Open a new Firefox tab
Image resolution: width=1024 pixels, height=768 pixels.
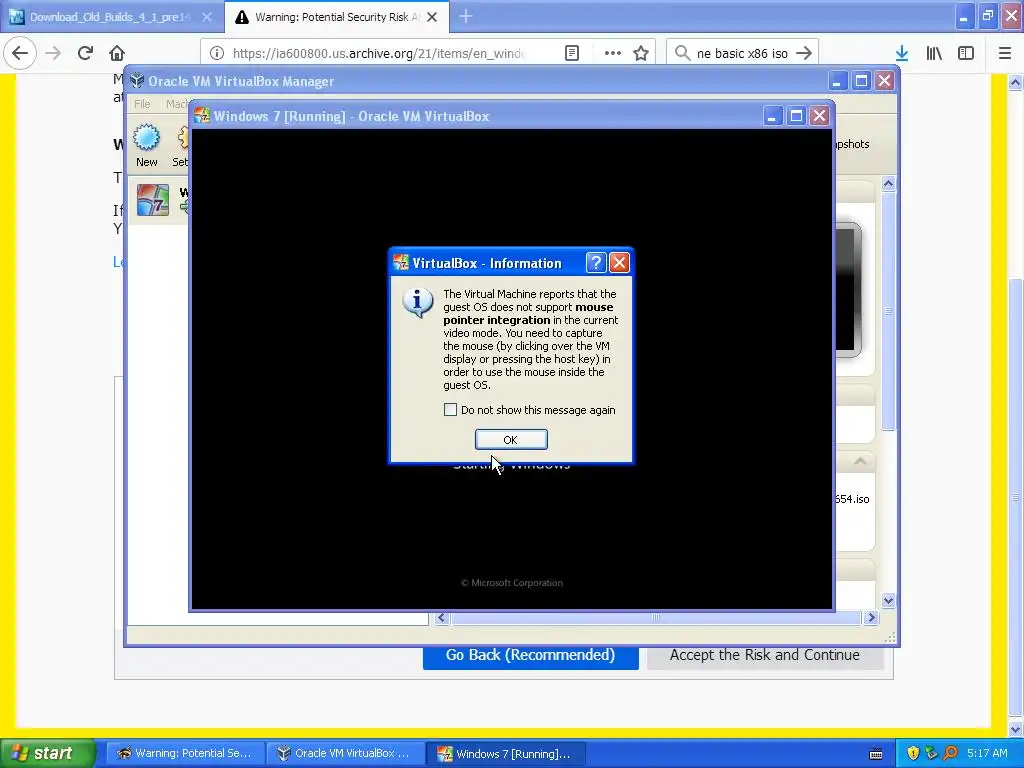[466, 17]
